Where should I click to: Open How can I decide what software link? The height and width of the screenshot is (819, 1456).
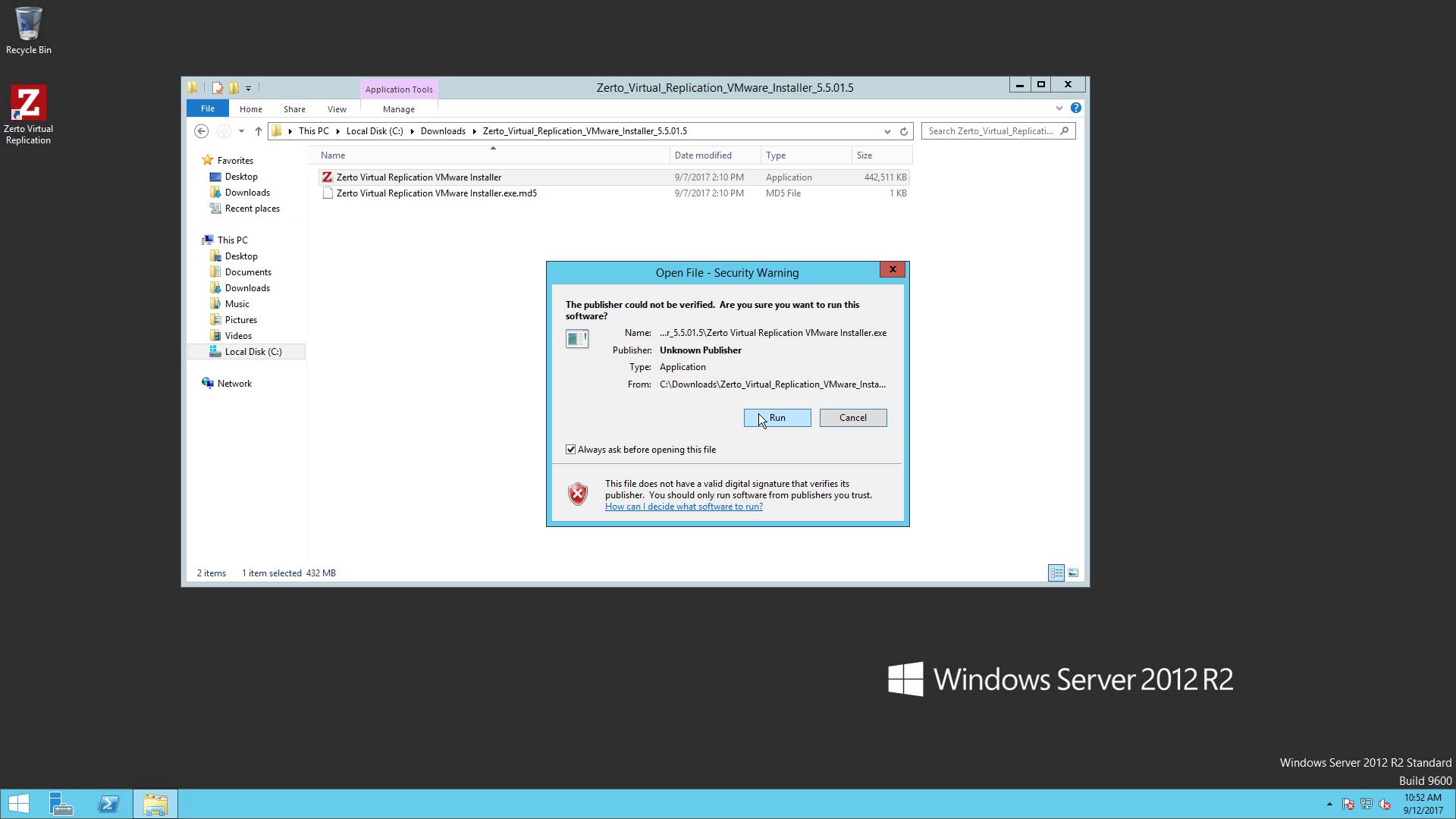(683, 507)
